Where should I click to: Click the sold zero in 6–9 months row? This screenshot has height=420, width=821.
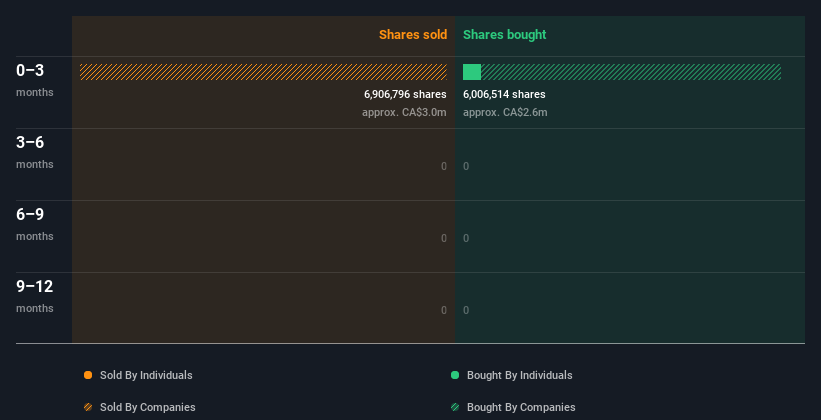[444, 238]
